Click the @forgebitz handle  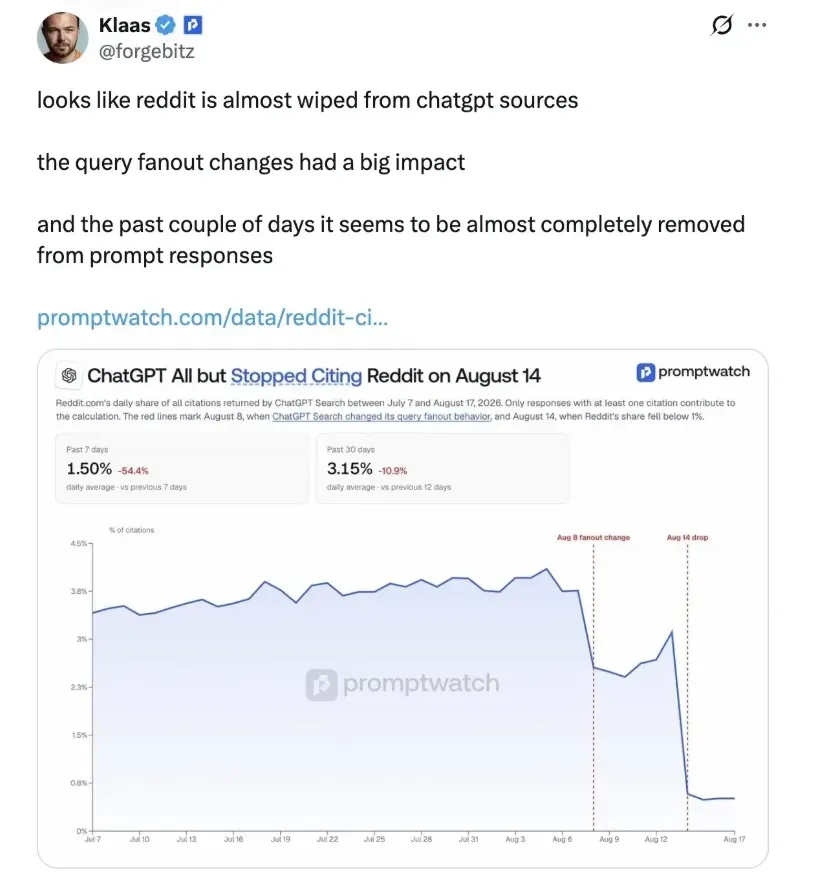click(147, 51)
